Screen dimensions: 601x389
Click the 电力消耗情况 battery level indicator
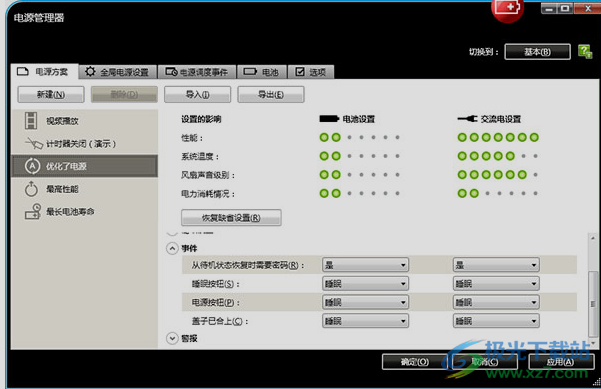(x=360, y=193)
